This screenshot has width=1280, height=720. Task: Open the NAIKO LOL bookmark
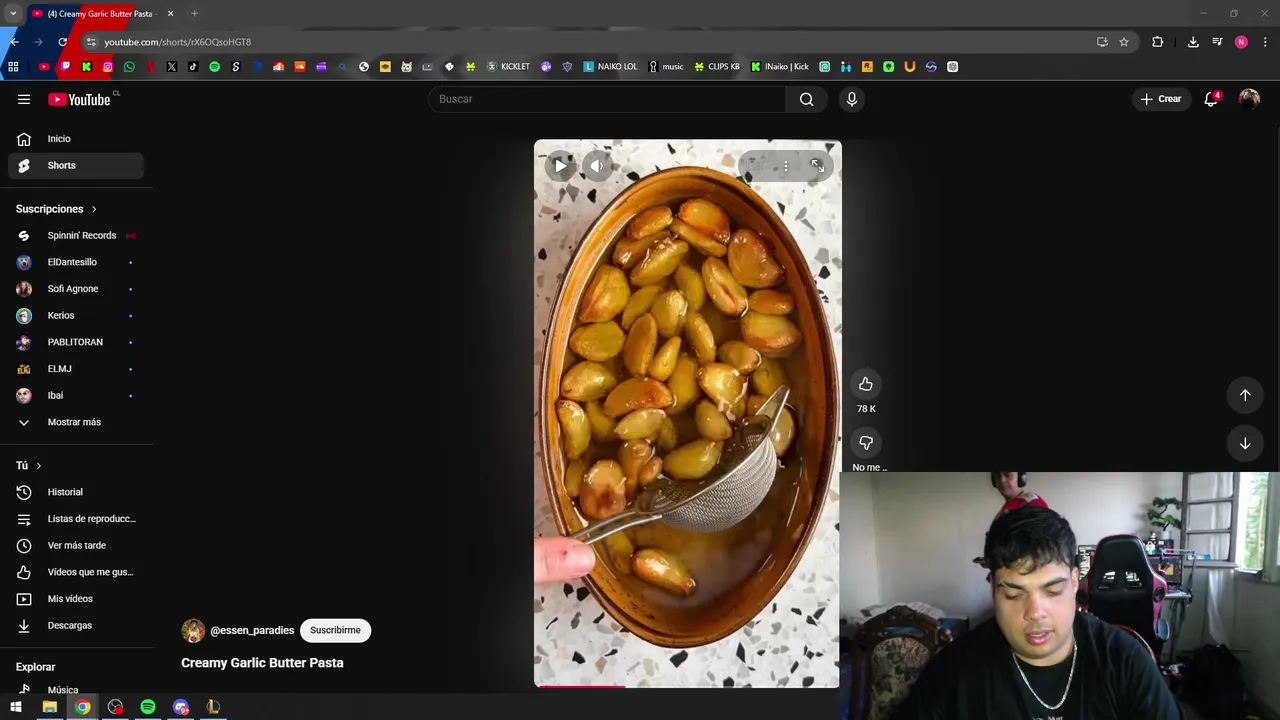click(x=610, y=67)
